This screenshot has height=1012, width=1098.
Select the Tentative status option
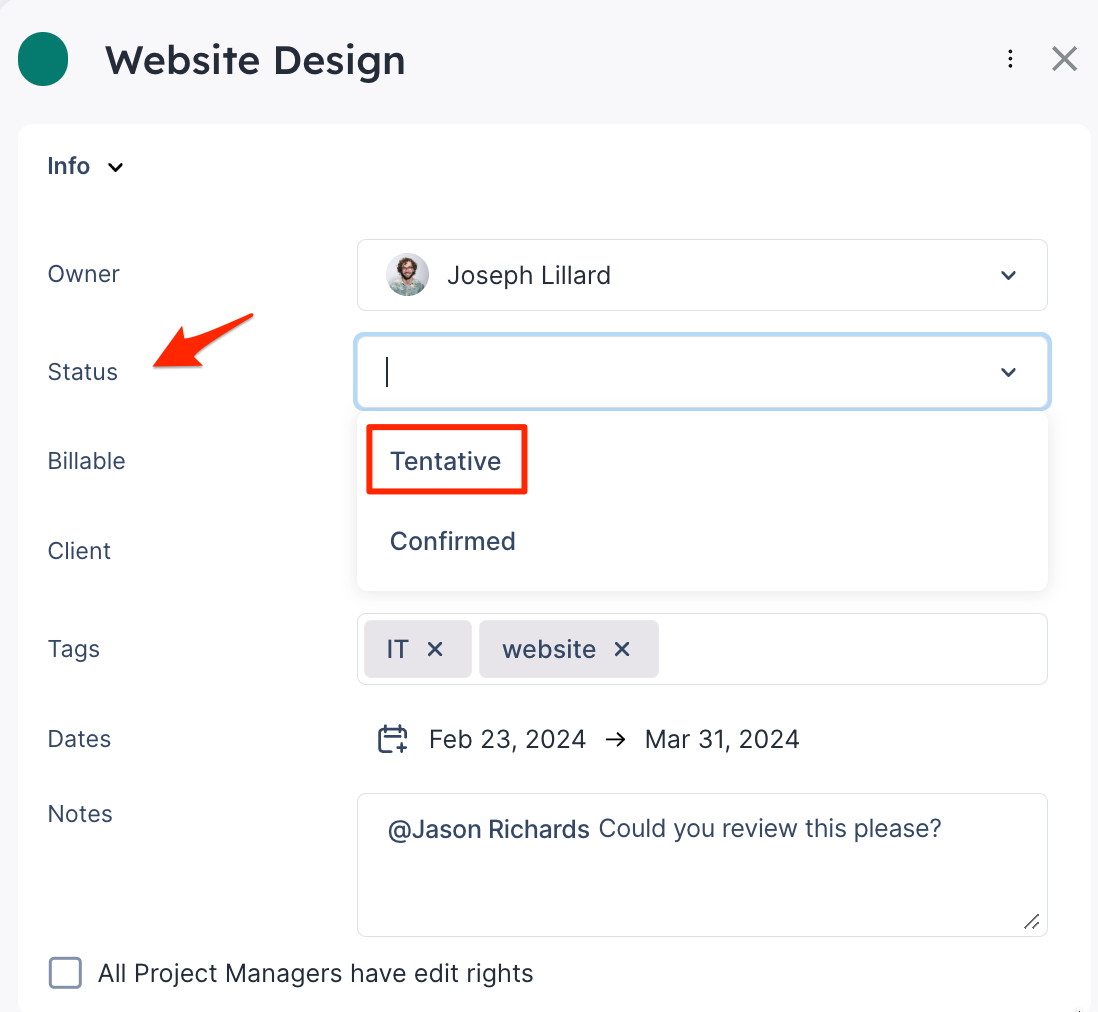pyautogui.click(x=446, y=461)
